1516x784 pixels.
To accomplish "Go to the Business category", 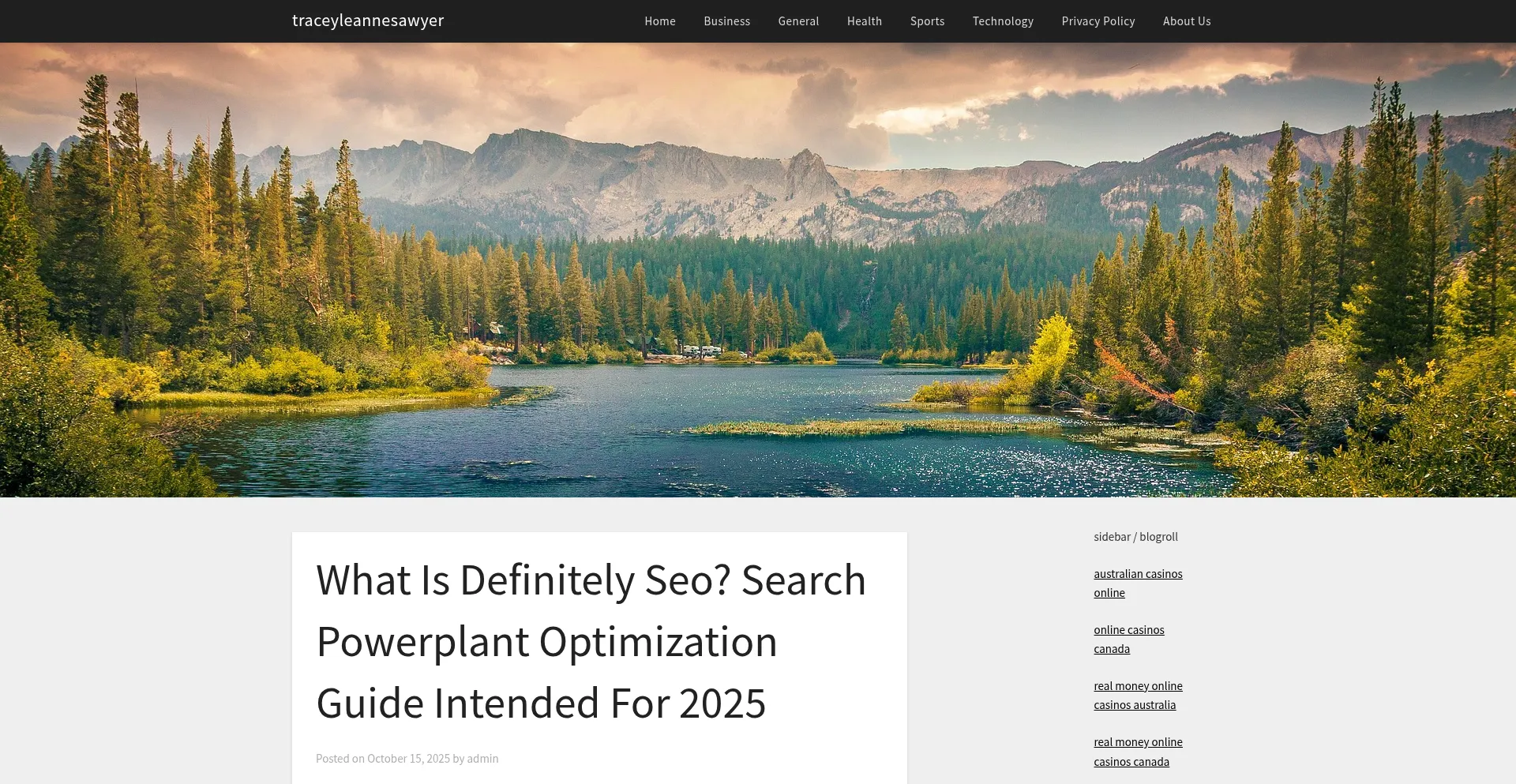I will tap(726, 21).
